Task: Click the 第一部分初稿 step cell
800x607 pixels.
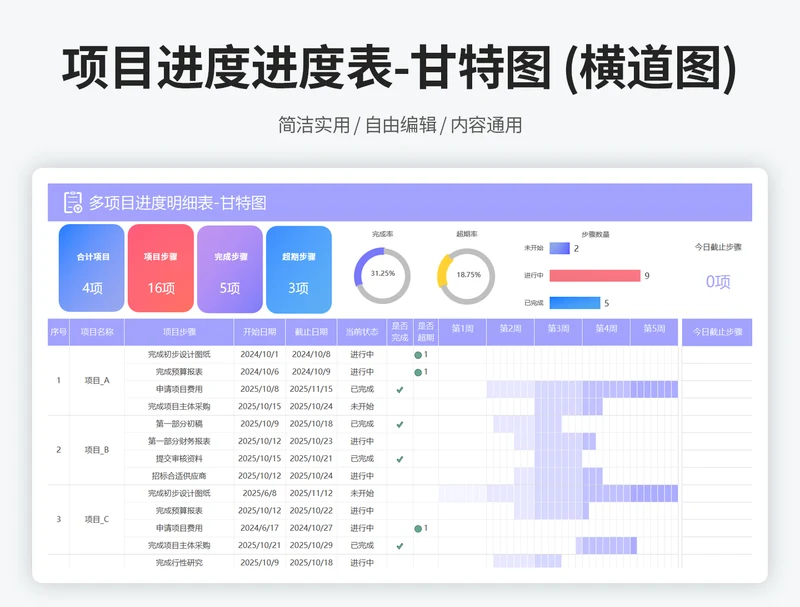Action: 179,424
